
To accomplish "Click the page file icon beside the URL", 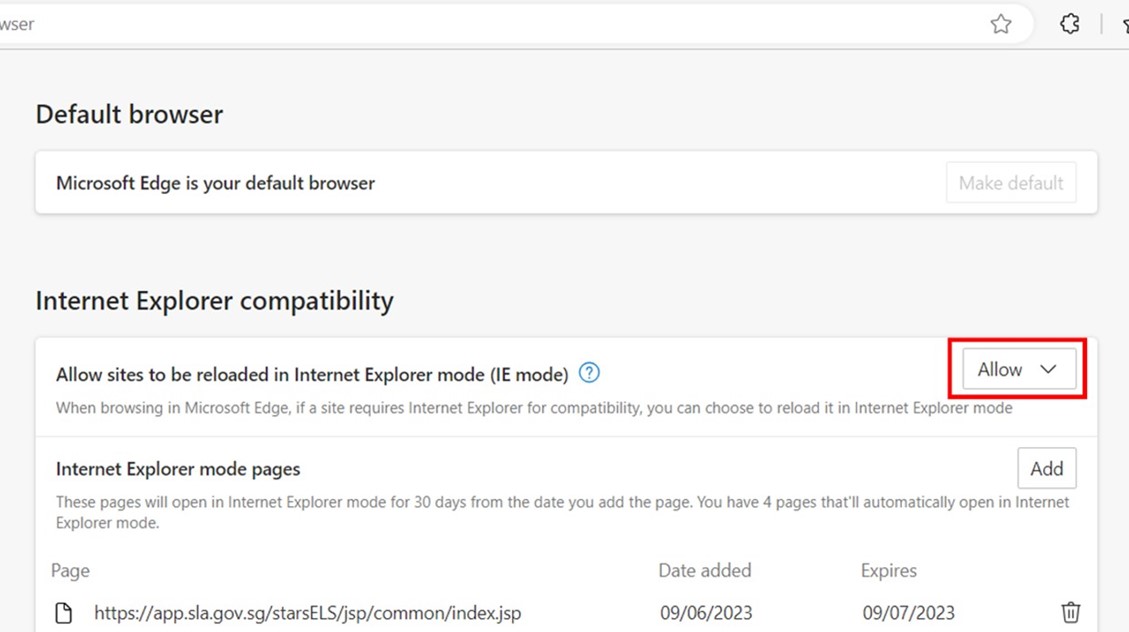I will [64, 613].
